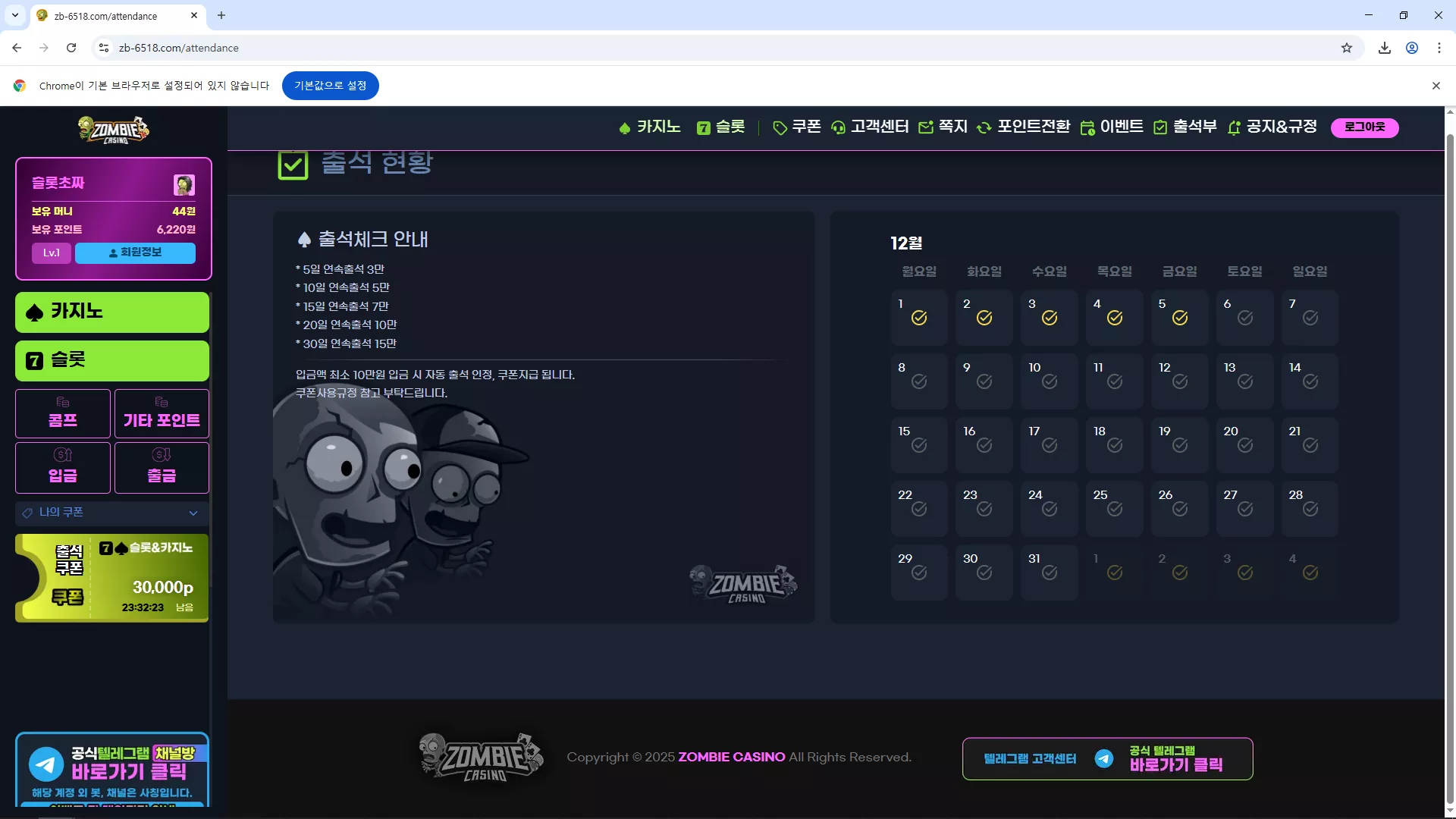Open the 출금 withdrawal button

pyautogui.click(x=162, y=468)
